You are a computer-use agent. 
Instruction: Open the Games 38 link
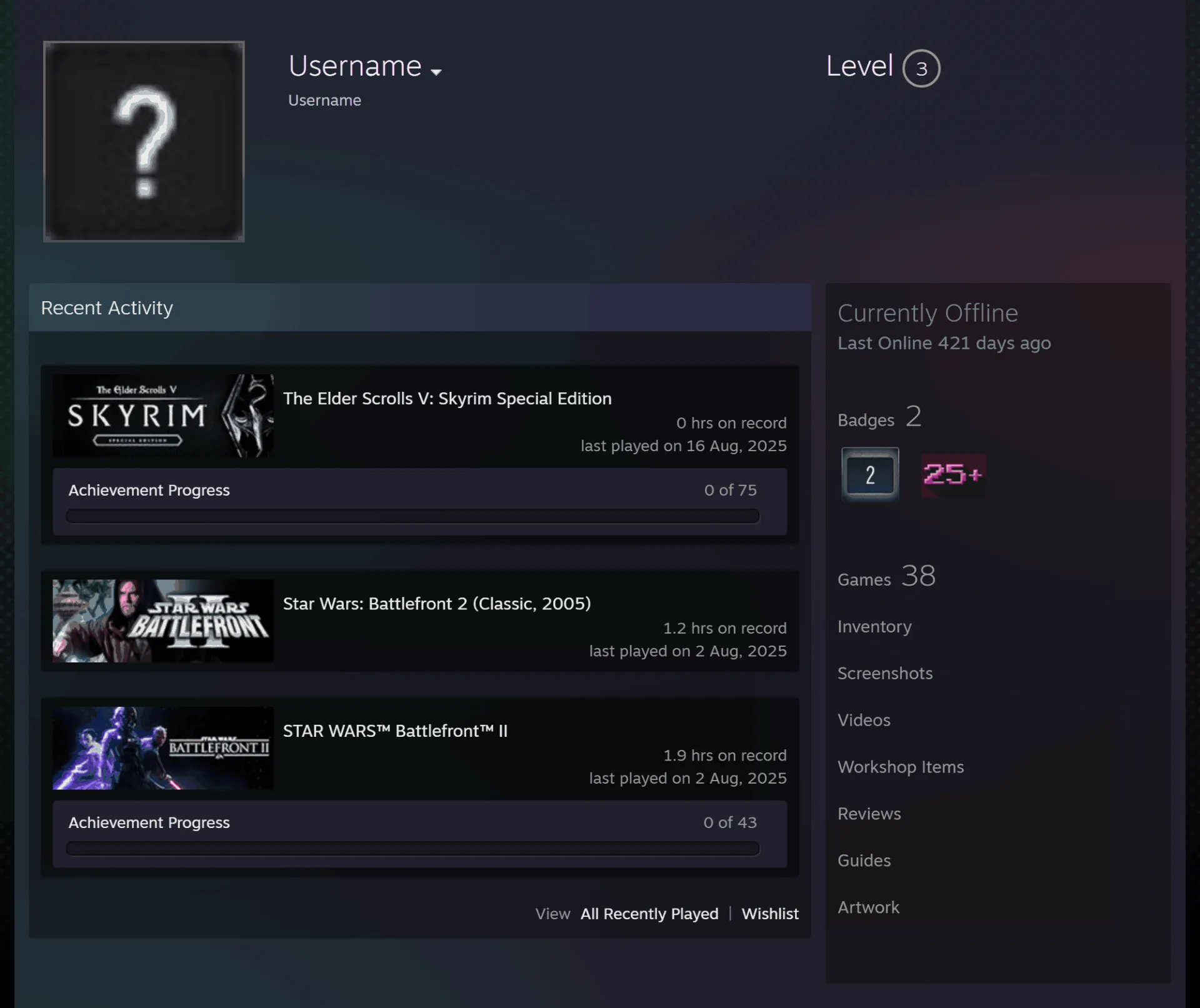point(886,576)
